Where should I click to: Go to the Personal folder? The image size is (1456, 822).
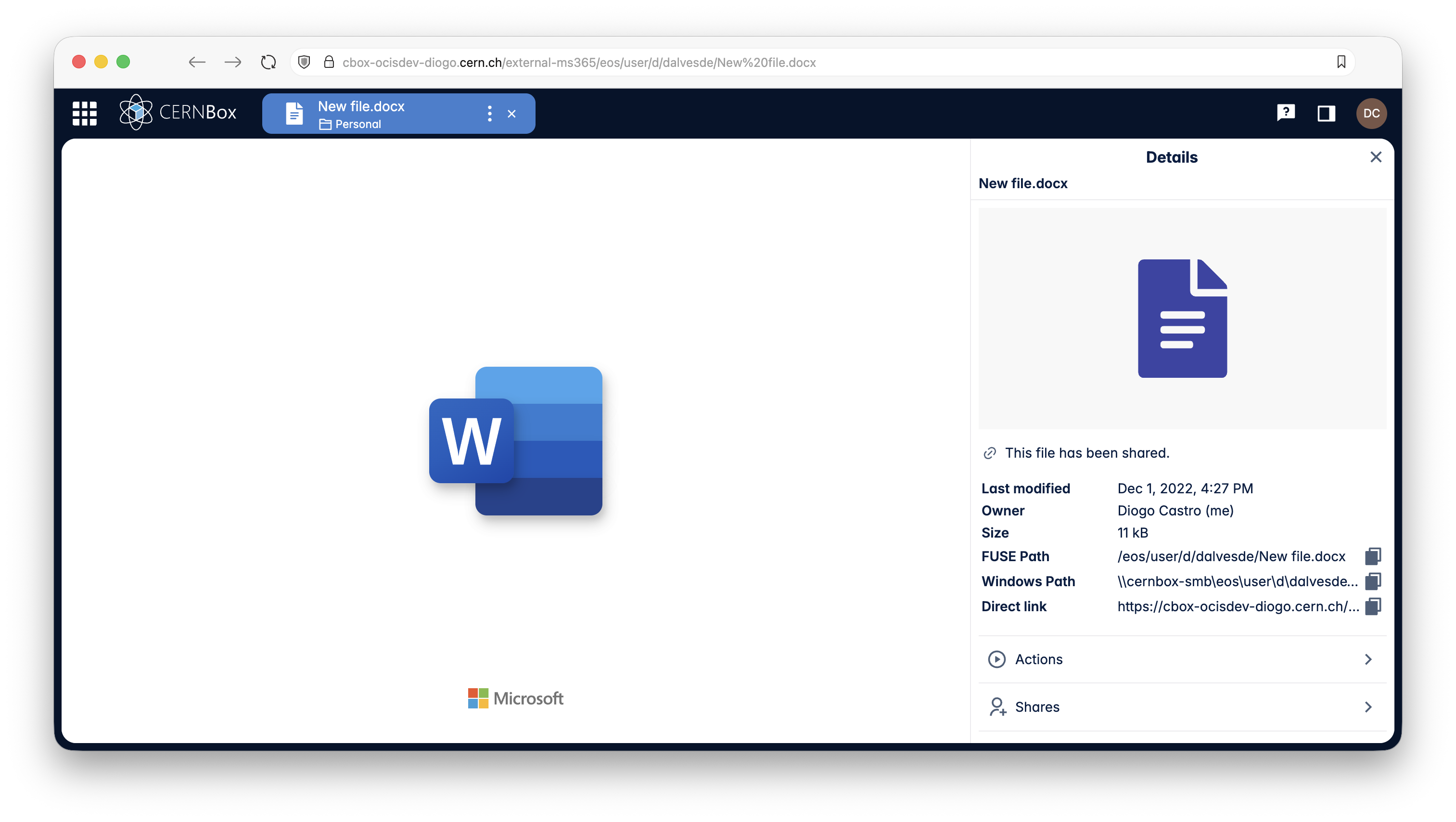coord(357,124)
